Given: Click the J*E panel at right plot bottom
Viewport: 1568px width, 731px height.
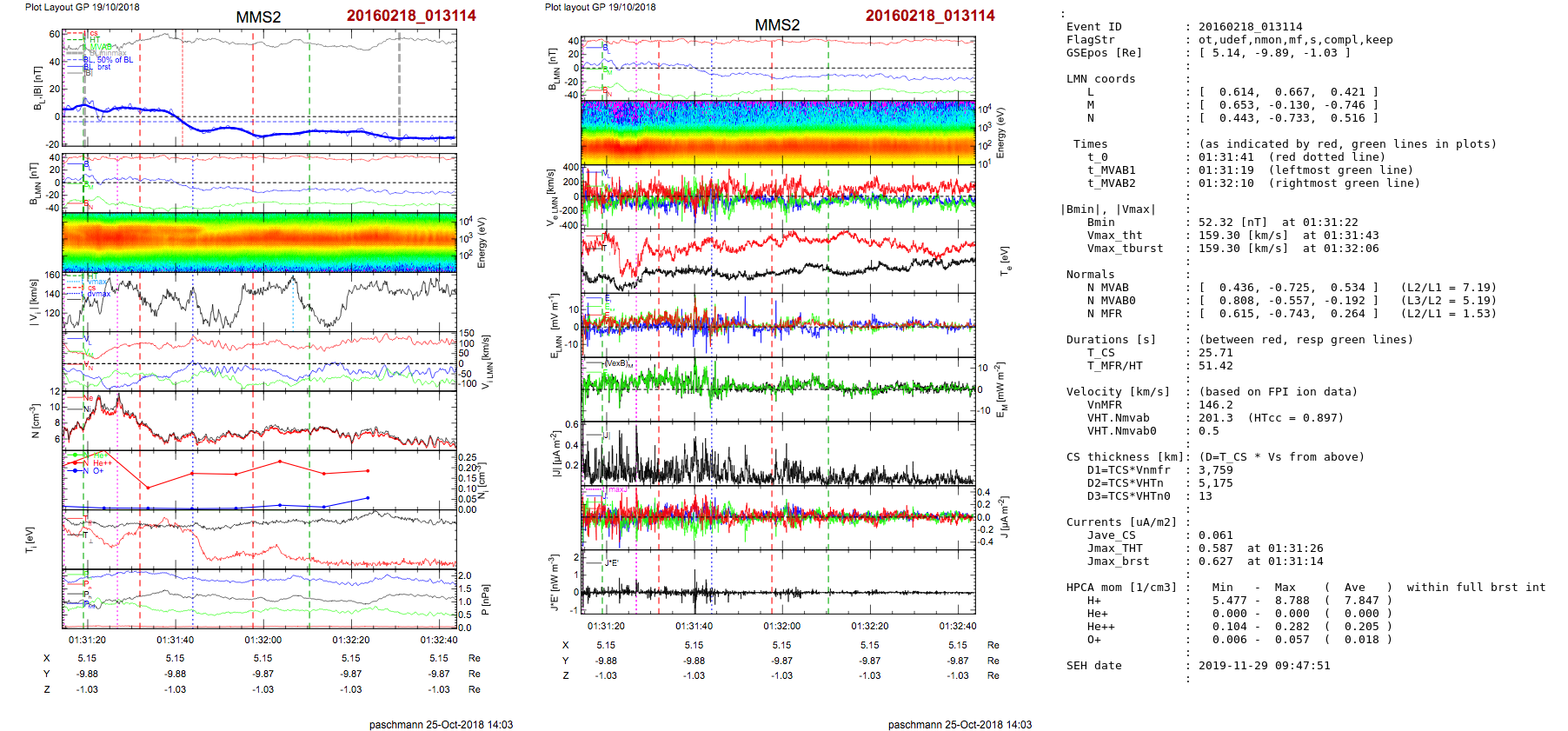Looking at the screenshot, I should point(778,581).
